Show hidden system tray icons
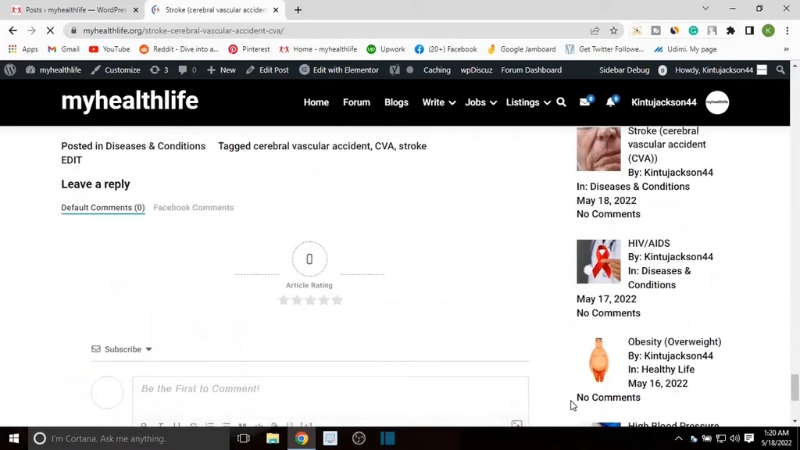Image resolution: width=800 pixels, height=450 pixels. tap(678, 438)
